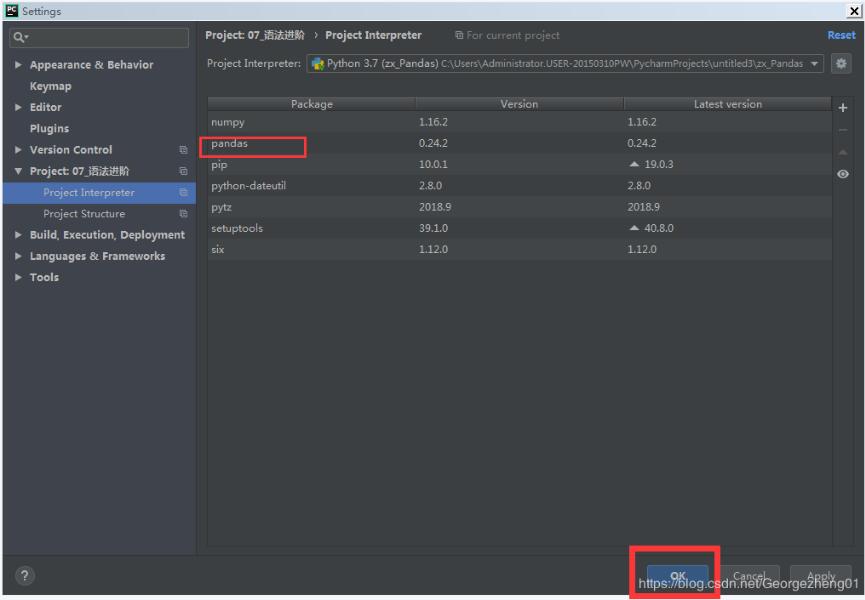Click the interpreter settings gear icon
Viewport: 865px width, 600px height.
point(841,63)
